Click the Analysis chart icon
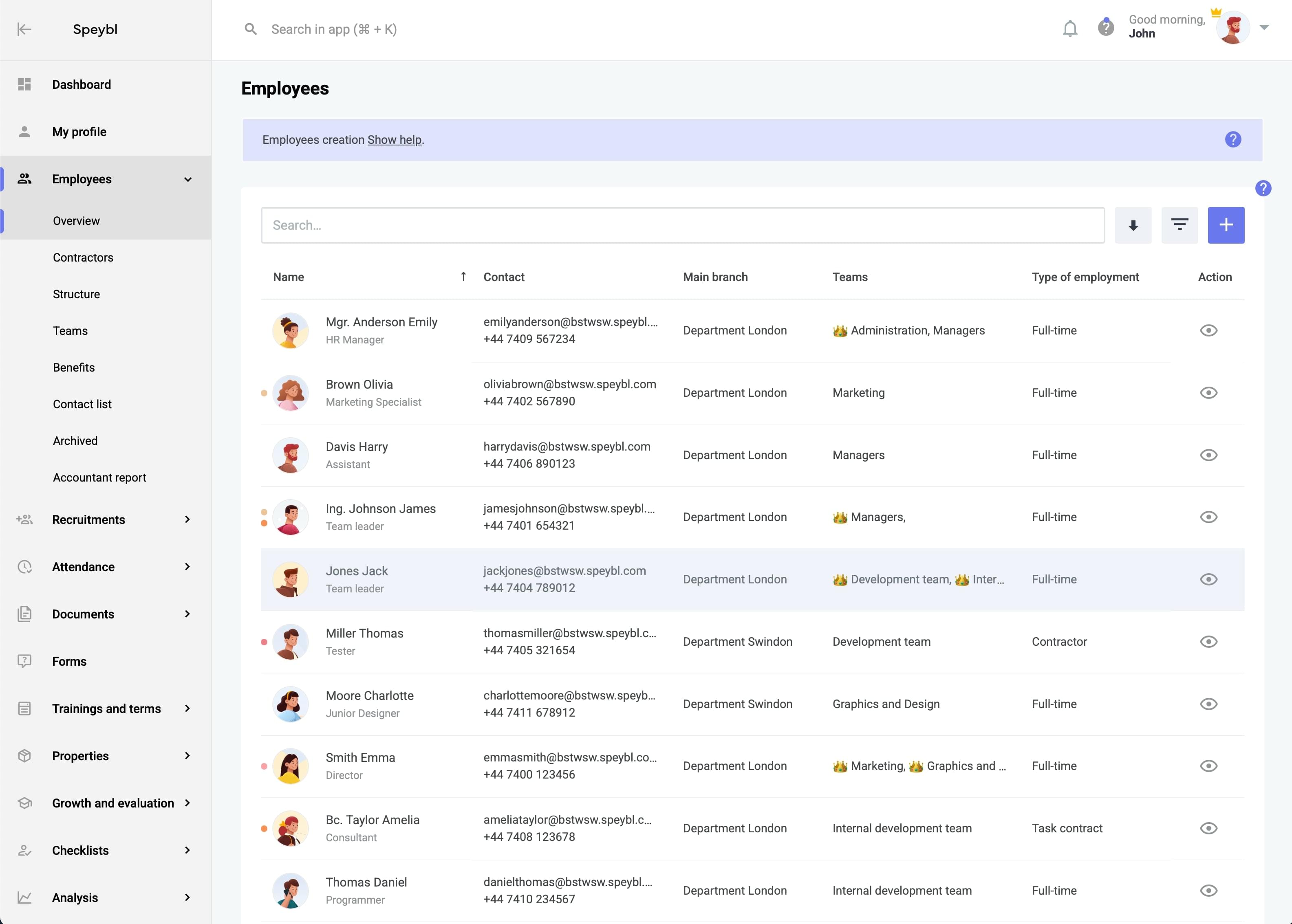 24,898
